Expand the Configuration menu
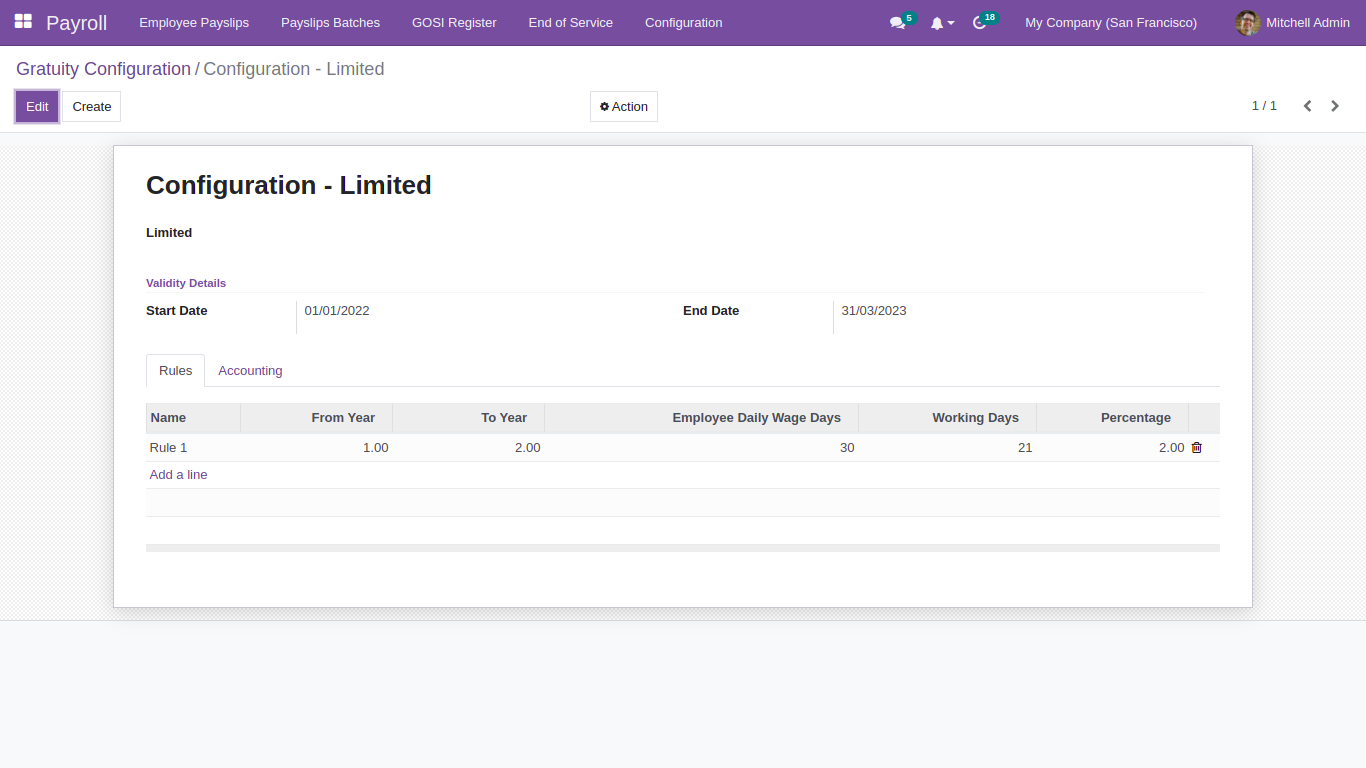1366x768 pixels. 683,23
